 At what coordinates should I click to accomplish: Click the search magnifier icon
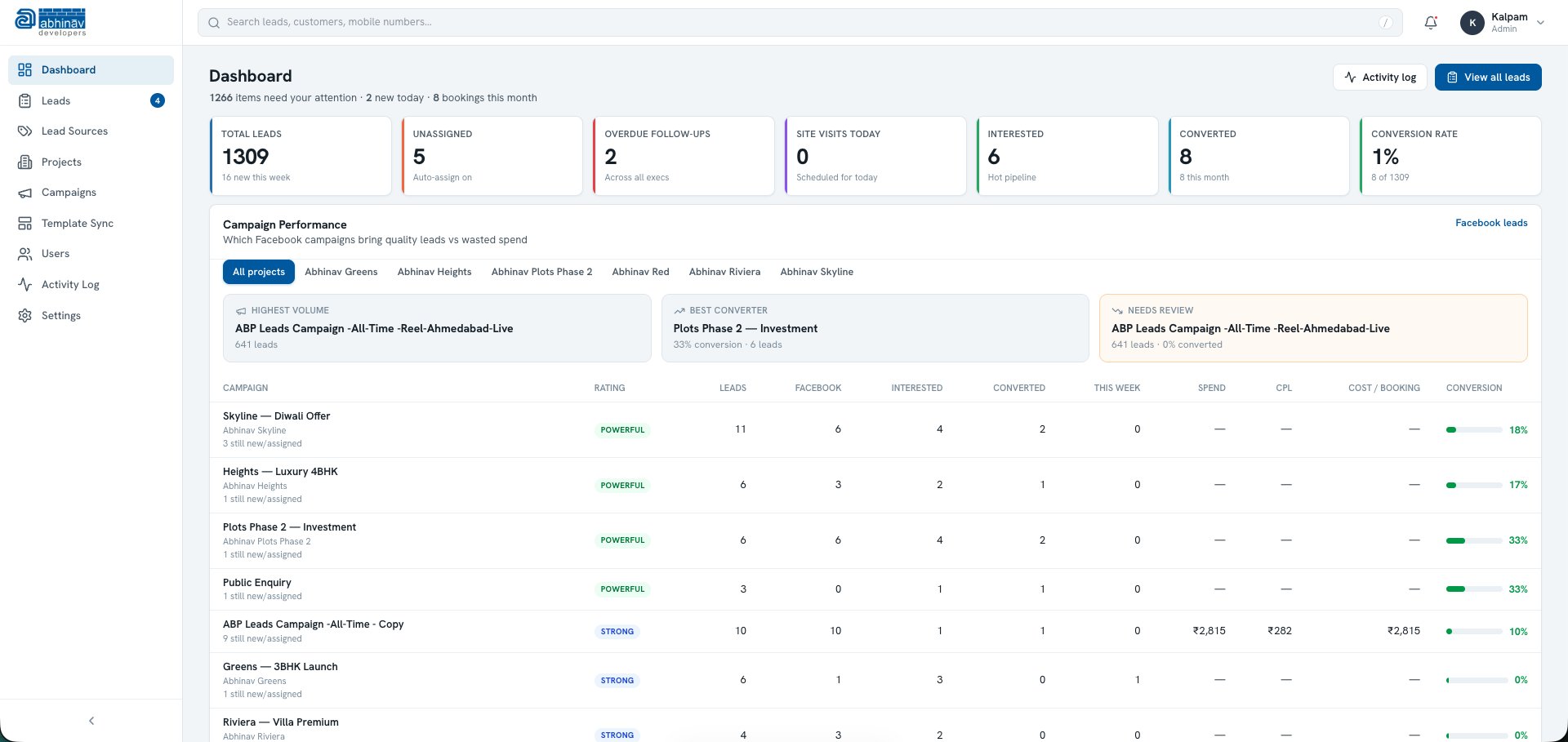click(214, 23)
